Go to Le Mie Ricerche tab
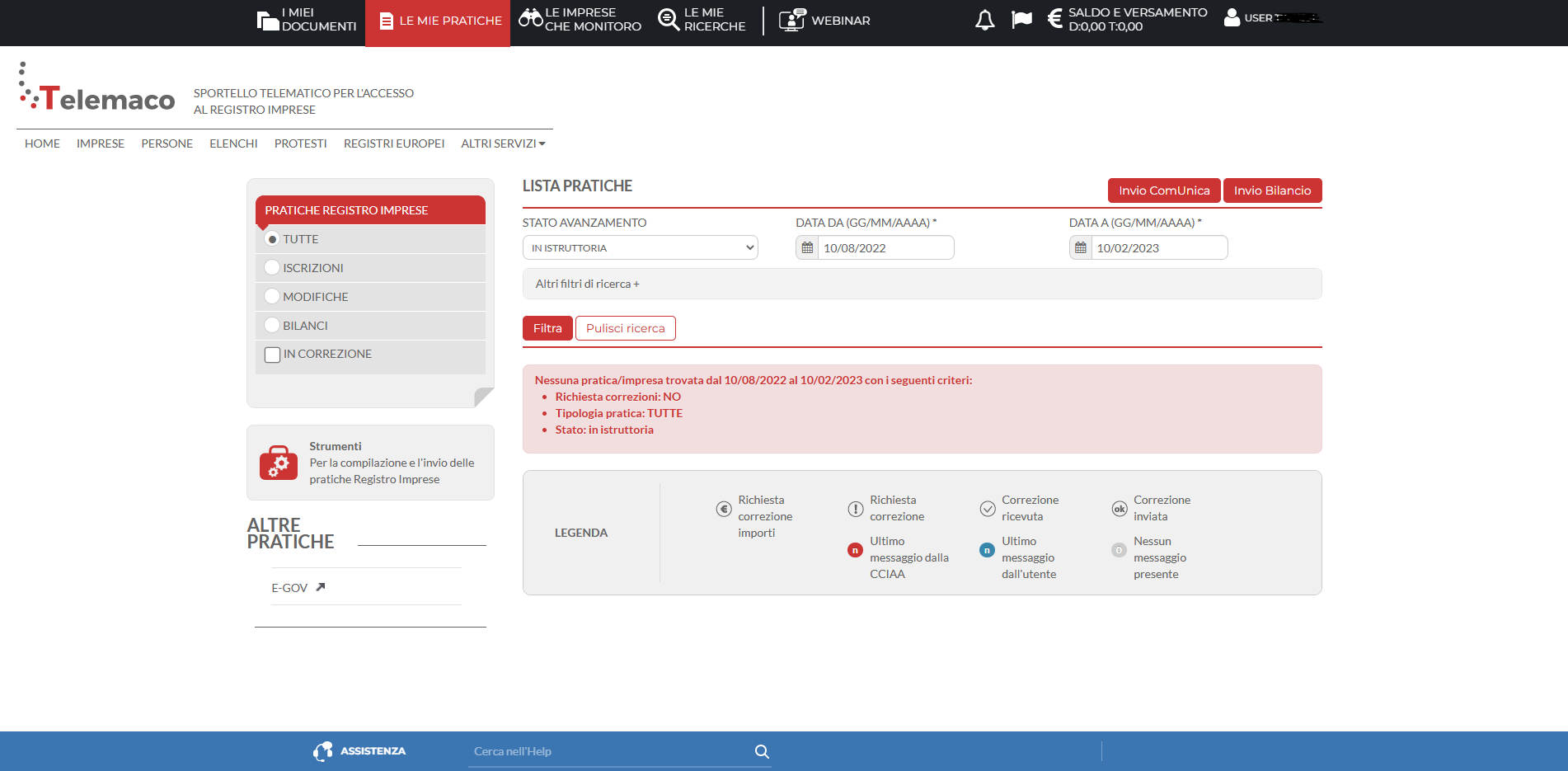 [x=702, y=20]
